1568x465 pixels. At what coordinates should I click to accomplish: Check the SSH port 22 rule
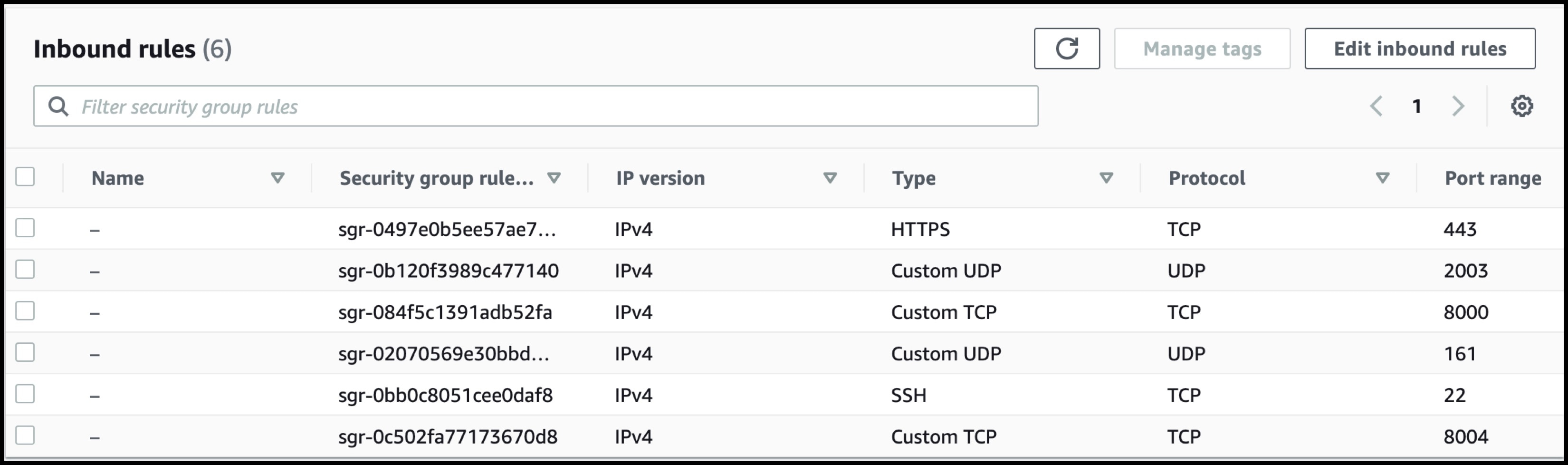pos(25,394)
